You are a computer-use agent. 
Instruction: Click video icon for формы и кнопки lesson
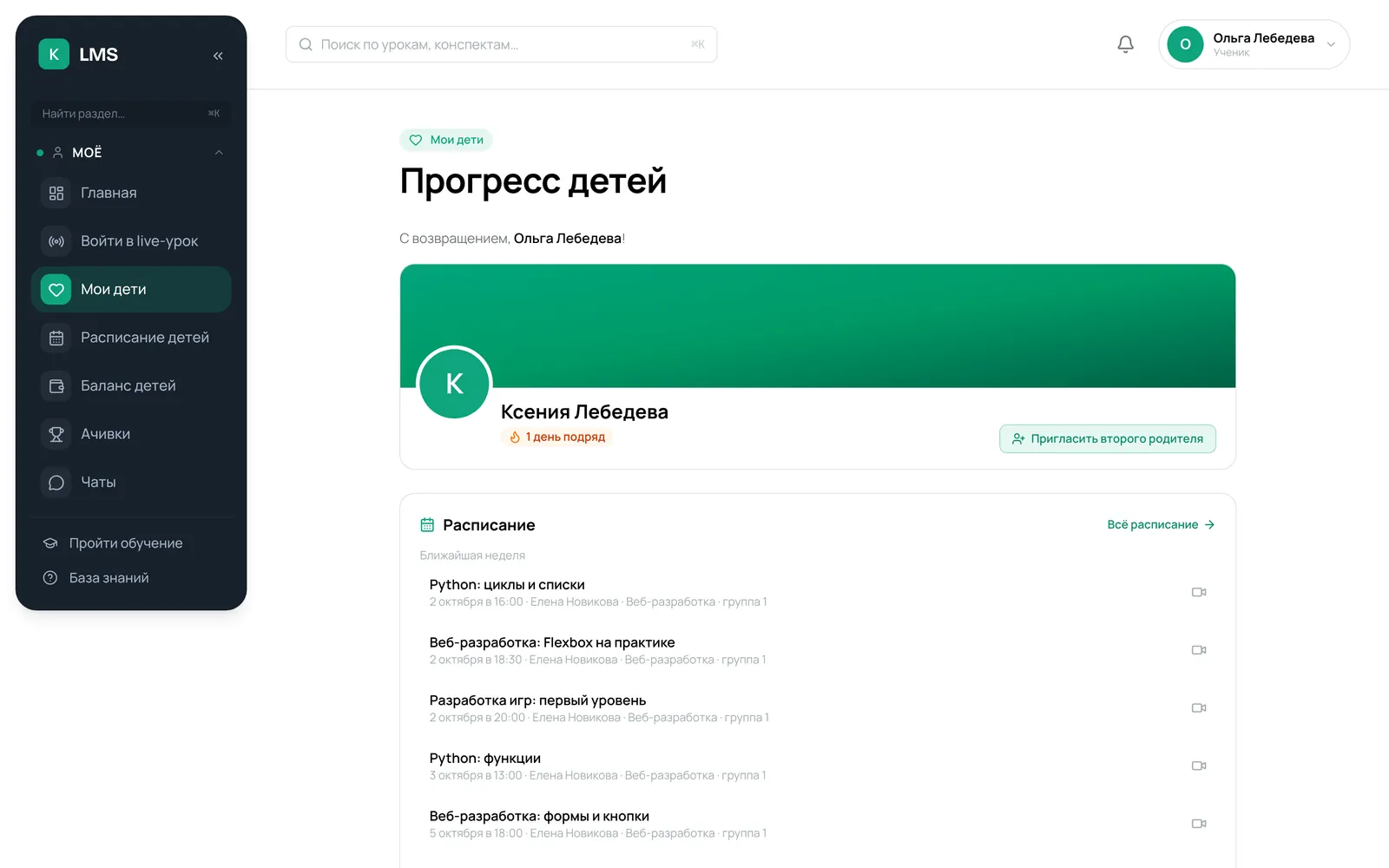(x=1199, y=824)
